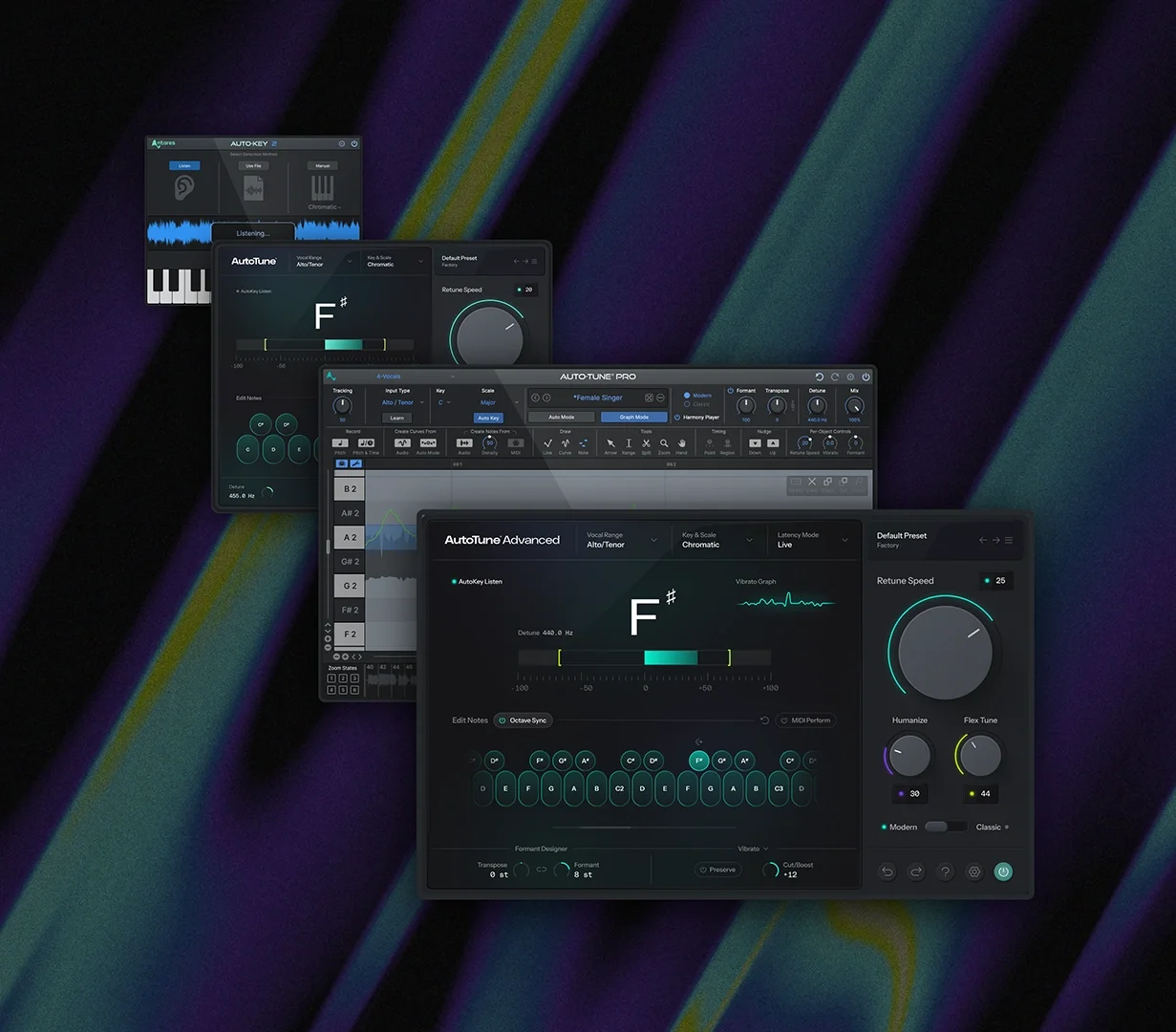This screenshot has width=1176, height=1032.
Task: Expand Key & Scale Chromatic dropdown
Action: coord(717,540)
